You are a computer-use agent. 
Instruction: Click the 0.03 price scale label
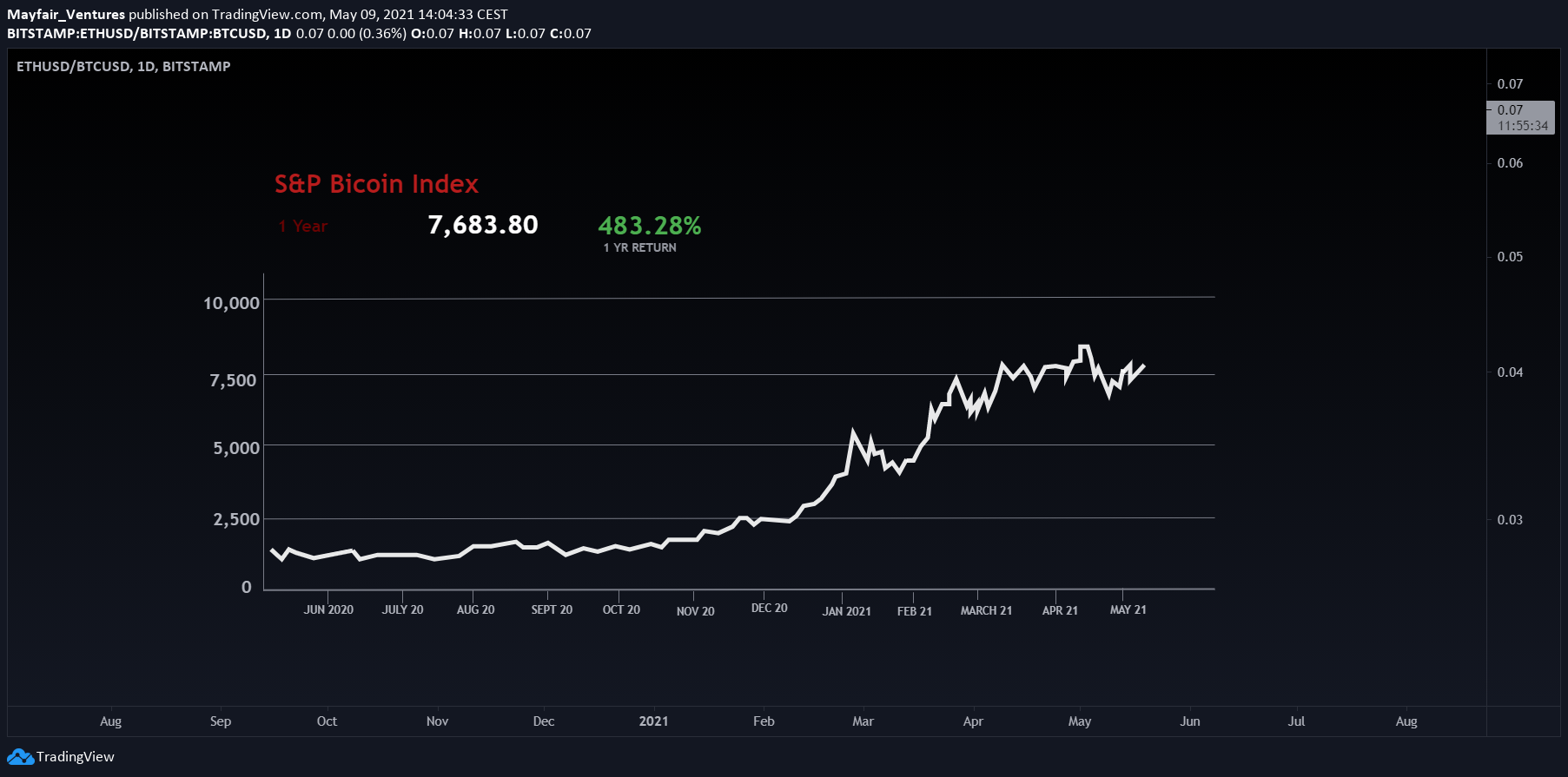pos(1510,520)
